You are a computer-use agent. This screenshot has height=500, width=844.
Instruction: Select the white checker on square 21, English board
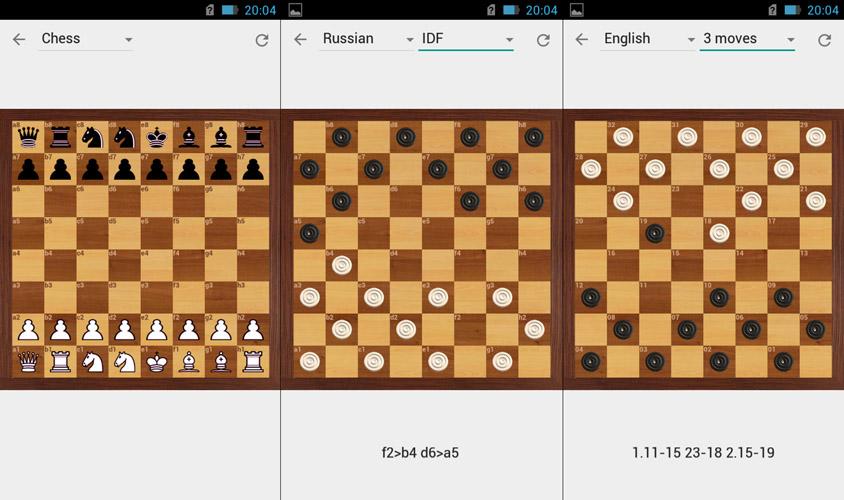pyautogui.click(x=815, y=201)
